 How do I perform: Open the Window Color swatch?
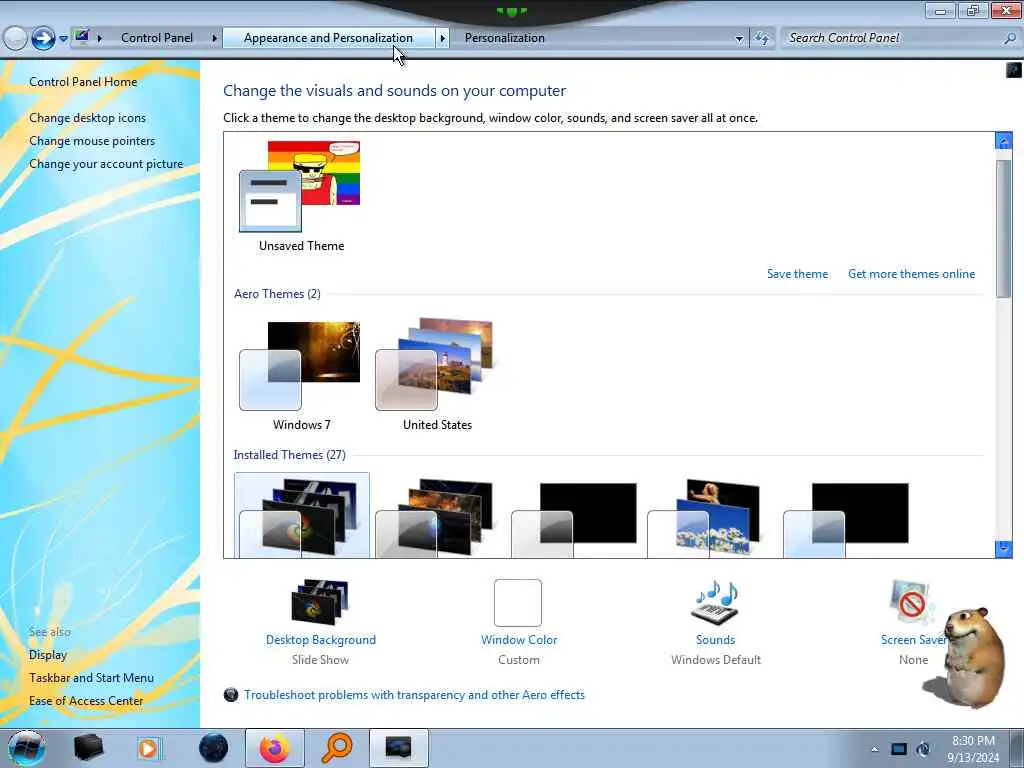click(x=518, y=602)
